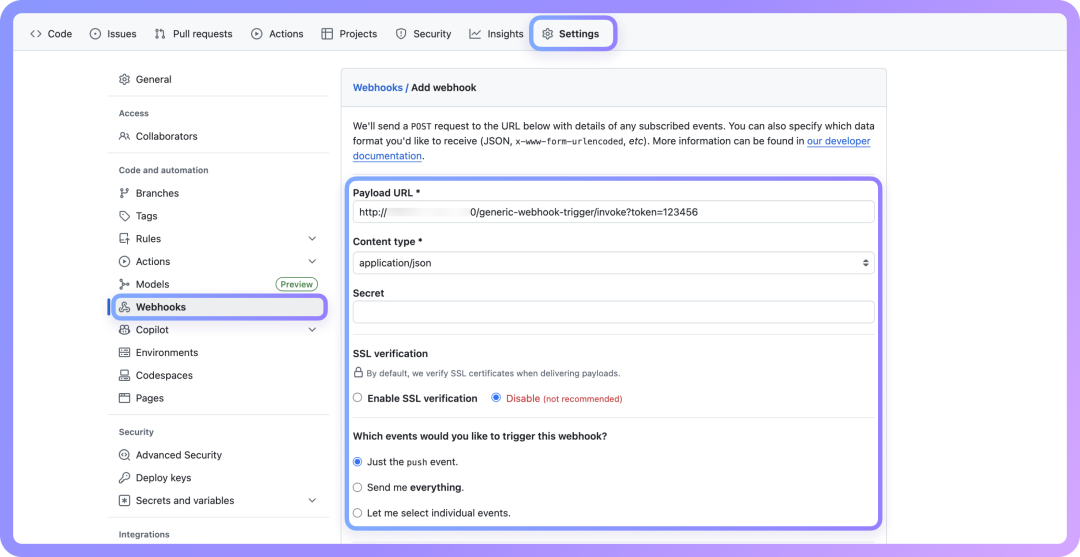Click the General gear icon in sidebar
The width and height of the screenshot is (1080, 557).
125,79
